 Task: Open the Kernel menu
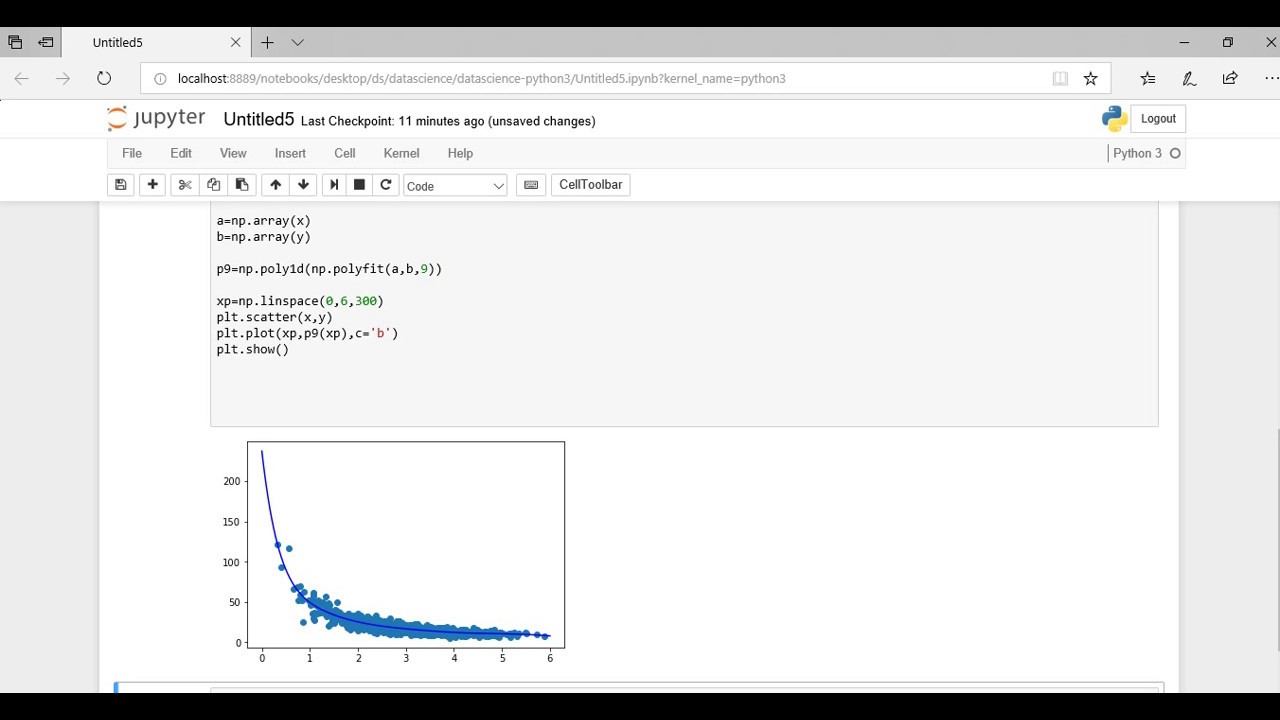401,153
